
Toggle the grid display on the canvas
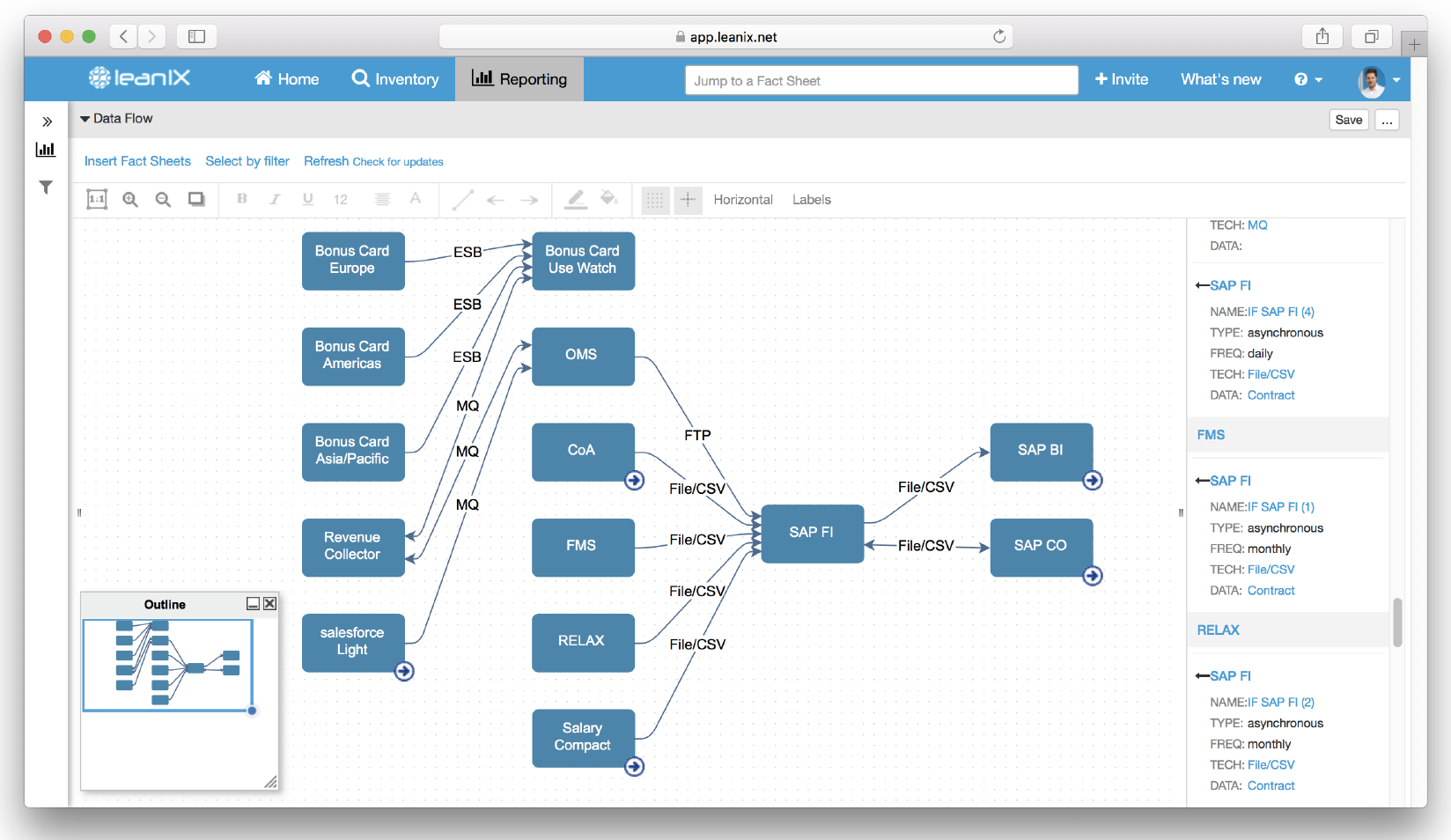coord(655,200)
